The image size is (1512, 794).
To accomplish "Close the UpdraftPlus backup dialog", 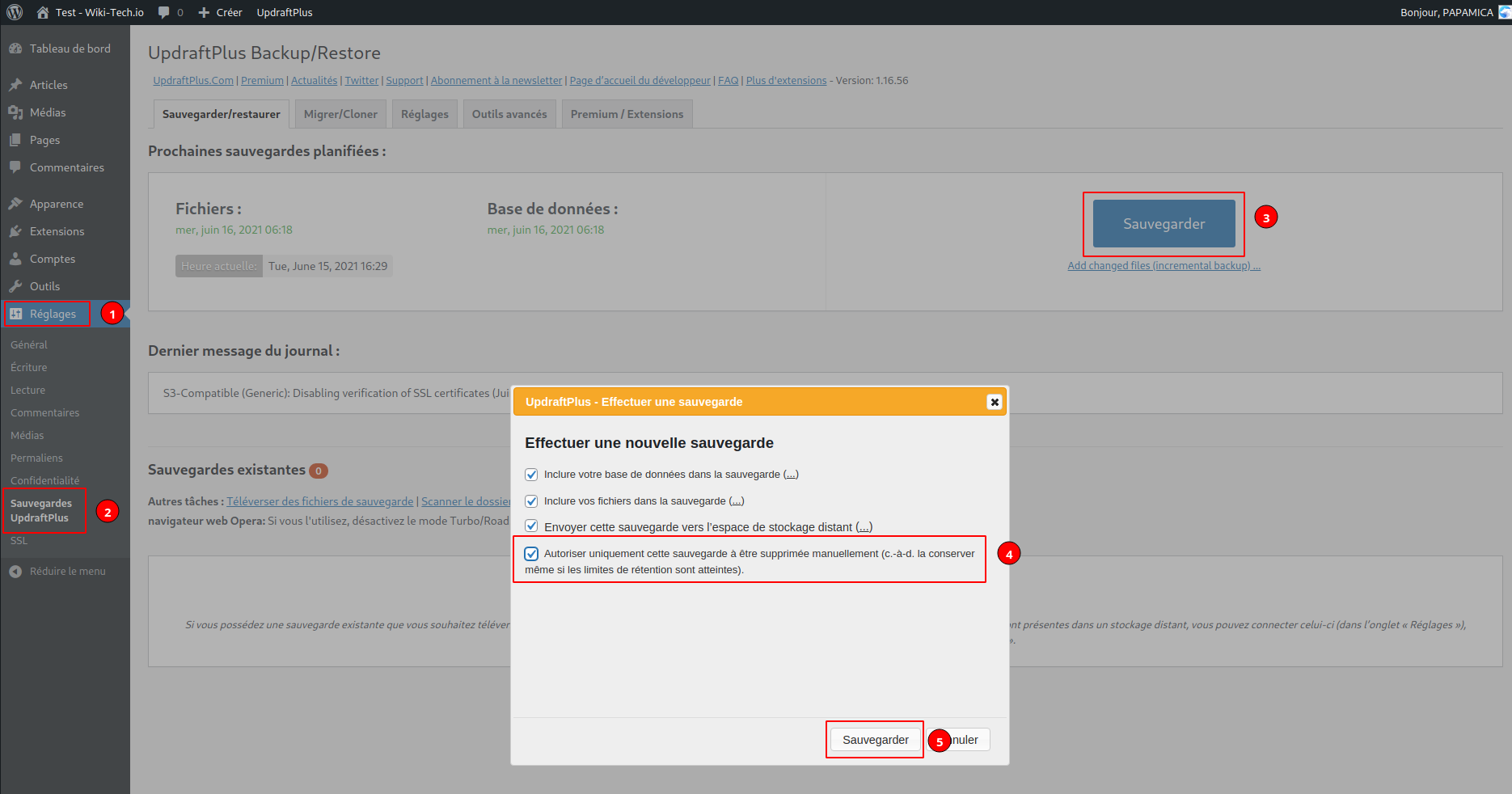I will point(995,402).
